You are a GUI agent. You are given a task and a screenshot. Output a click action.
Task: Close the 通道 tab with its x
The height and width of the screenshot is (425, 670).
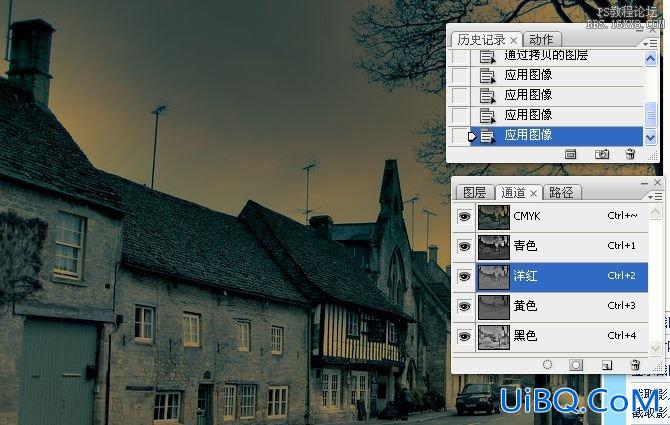(x=533, y=193)
